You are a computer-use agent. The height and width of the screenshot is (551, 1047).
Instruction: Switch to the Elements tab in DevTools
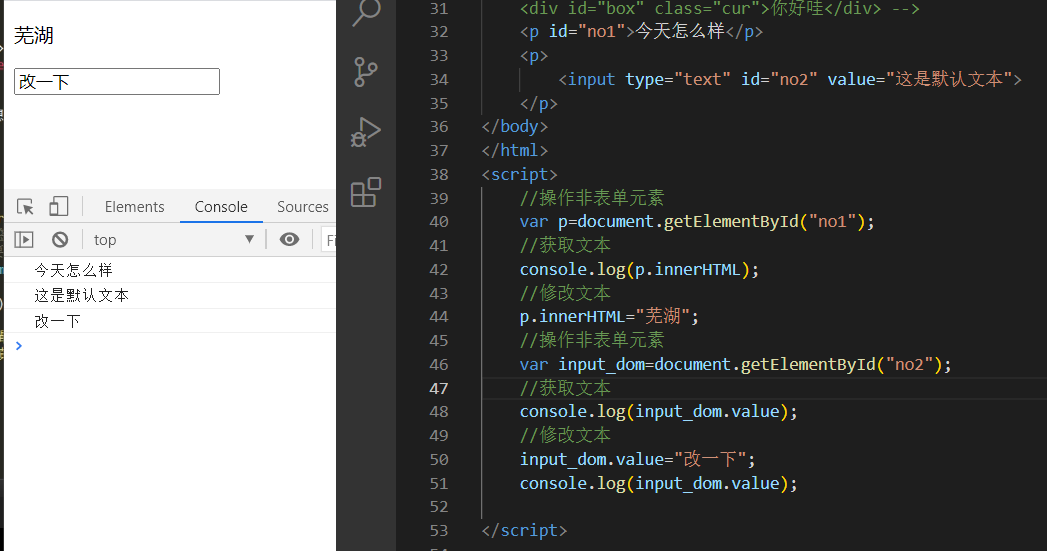134,207
